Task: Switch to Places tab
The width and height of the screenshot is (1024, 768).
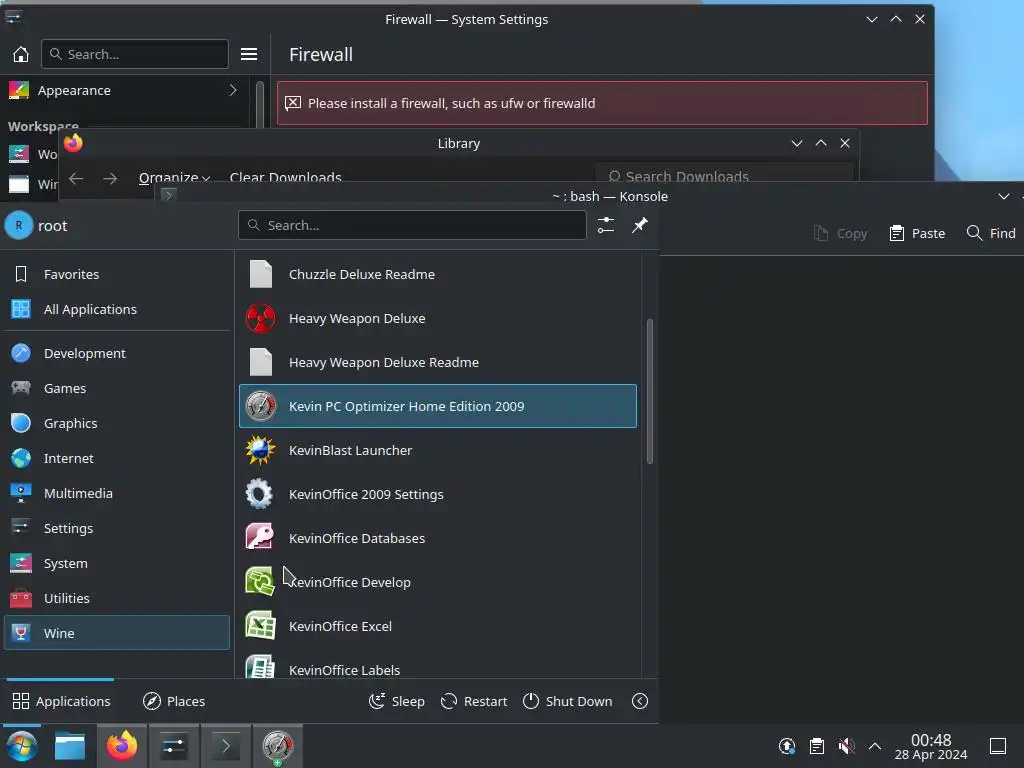Action: pyautogui.click(x=174, y=701)
